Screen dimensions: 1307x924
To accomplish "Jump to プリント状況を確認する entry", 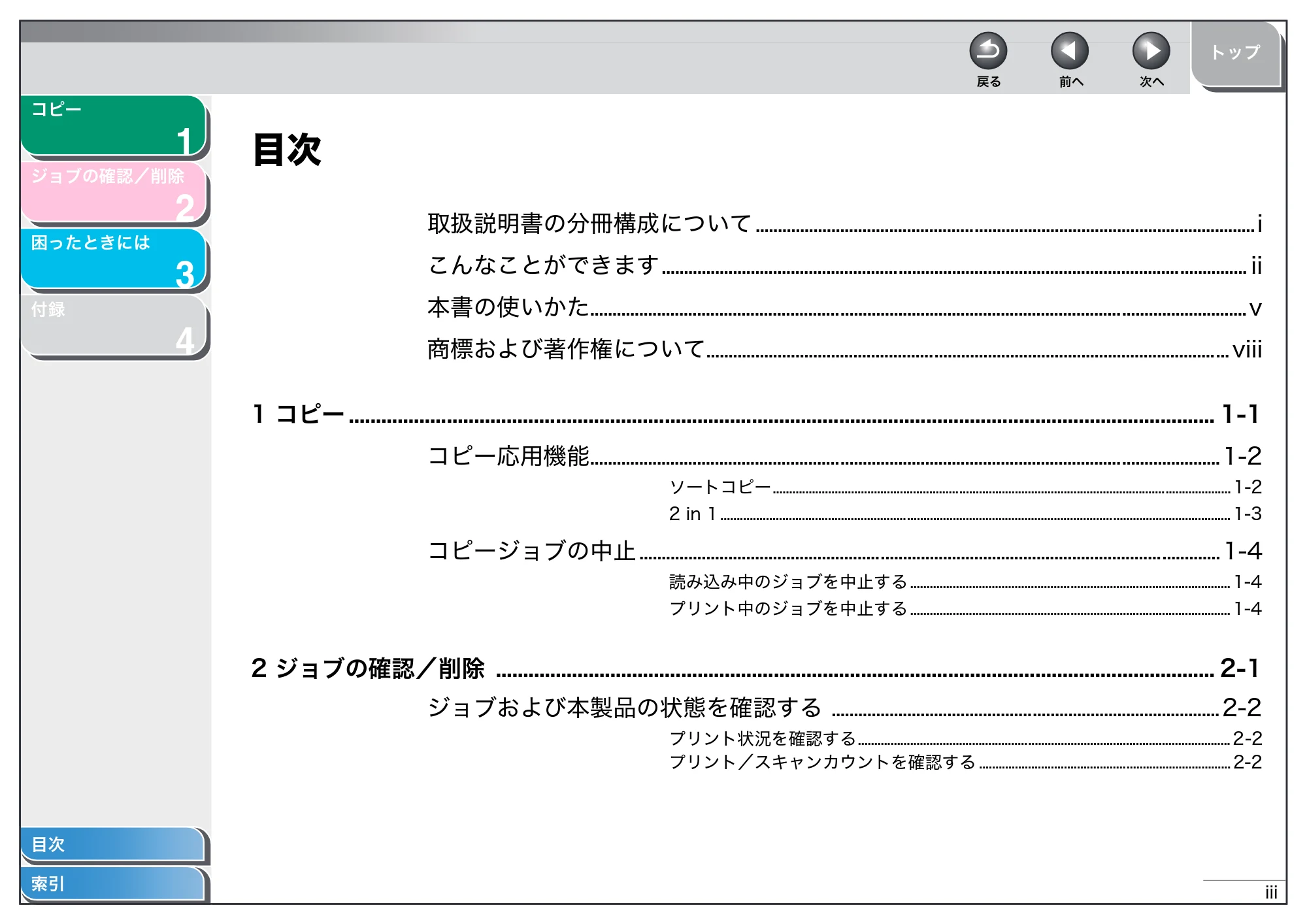I will point(965,739).
